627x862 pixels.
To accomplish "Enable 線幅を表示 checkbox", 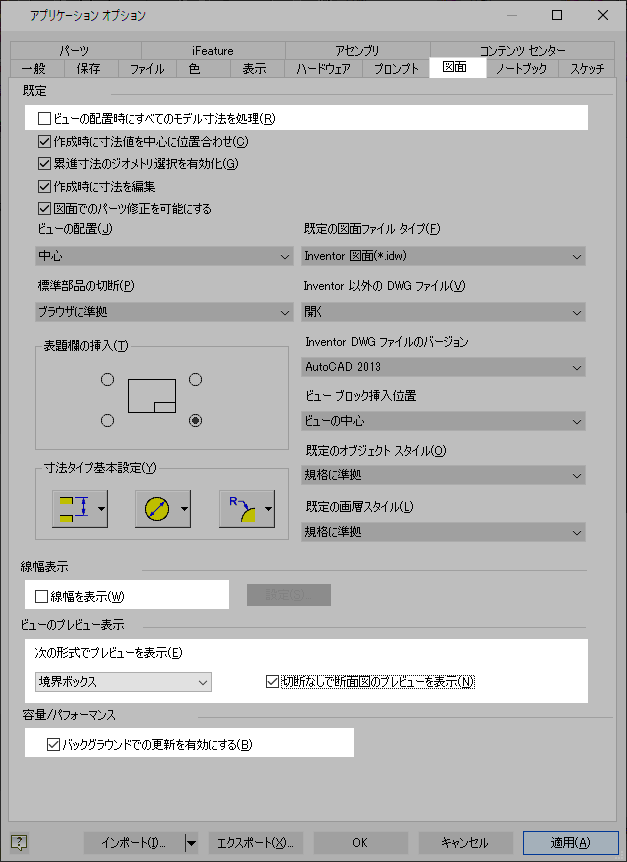I will 41,596.
